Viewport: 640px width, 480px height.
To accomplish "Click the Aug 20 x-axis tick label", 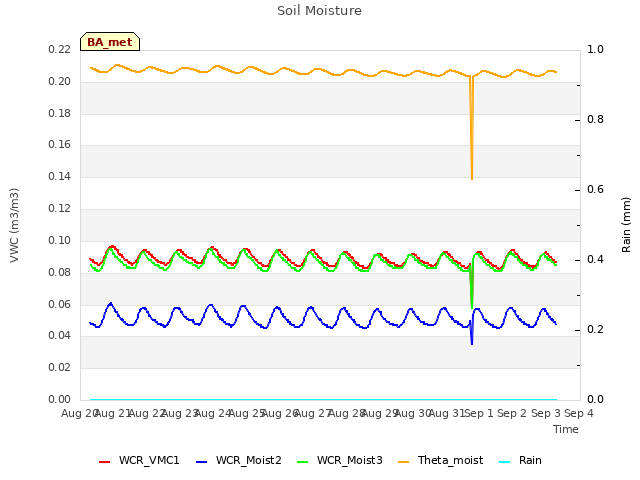I will coord(78,413).
